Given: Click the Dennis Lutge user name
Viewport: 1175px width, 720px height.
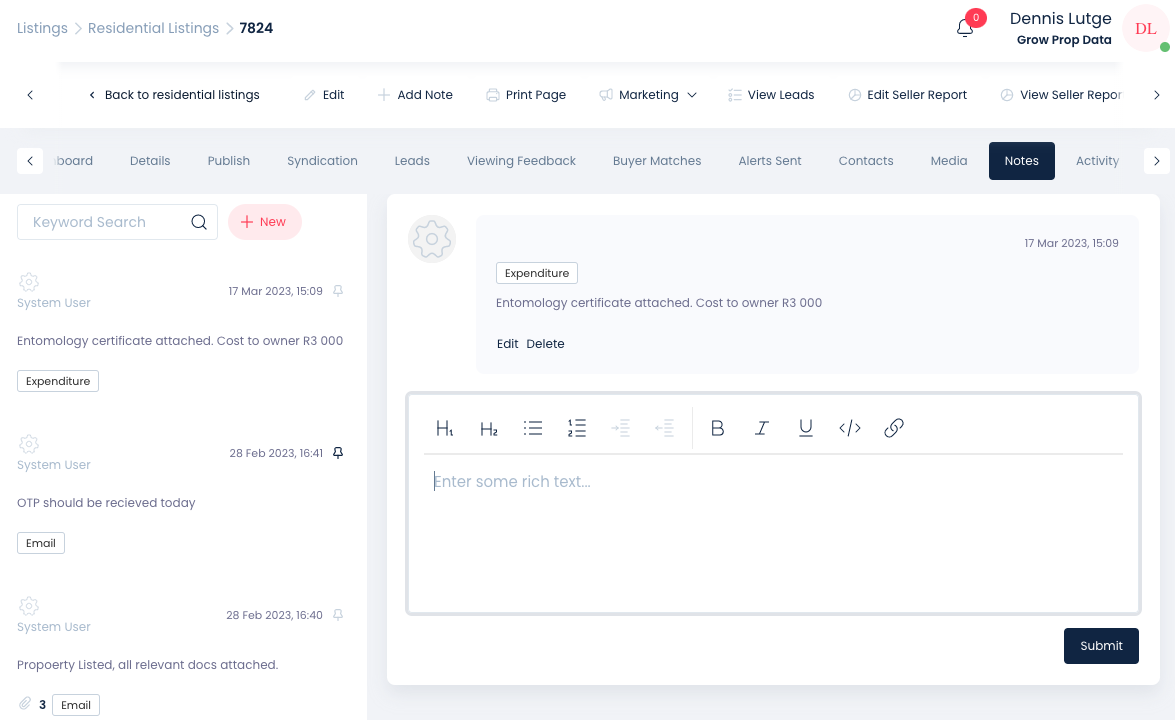Looking at the screenshot, I should pos(1060,19).
